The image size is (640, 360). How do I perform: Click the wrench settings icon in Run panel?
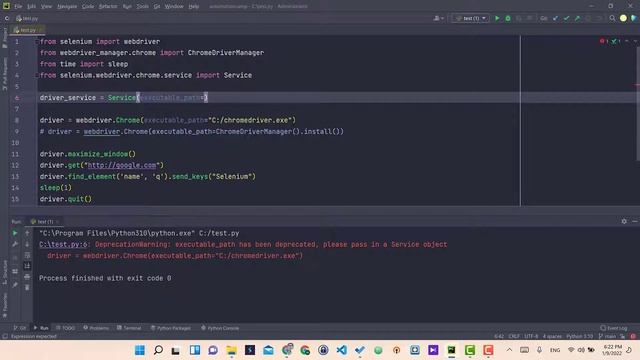pyautogui.click(x=15, y=244)
